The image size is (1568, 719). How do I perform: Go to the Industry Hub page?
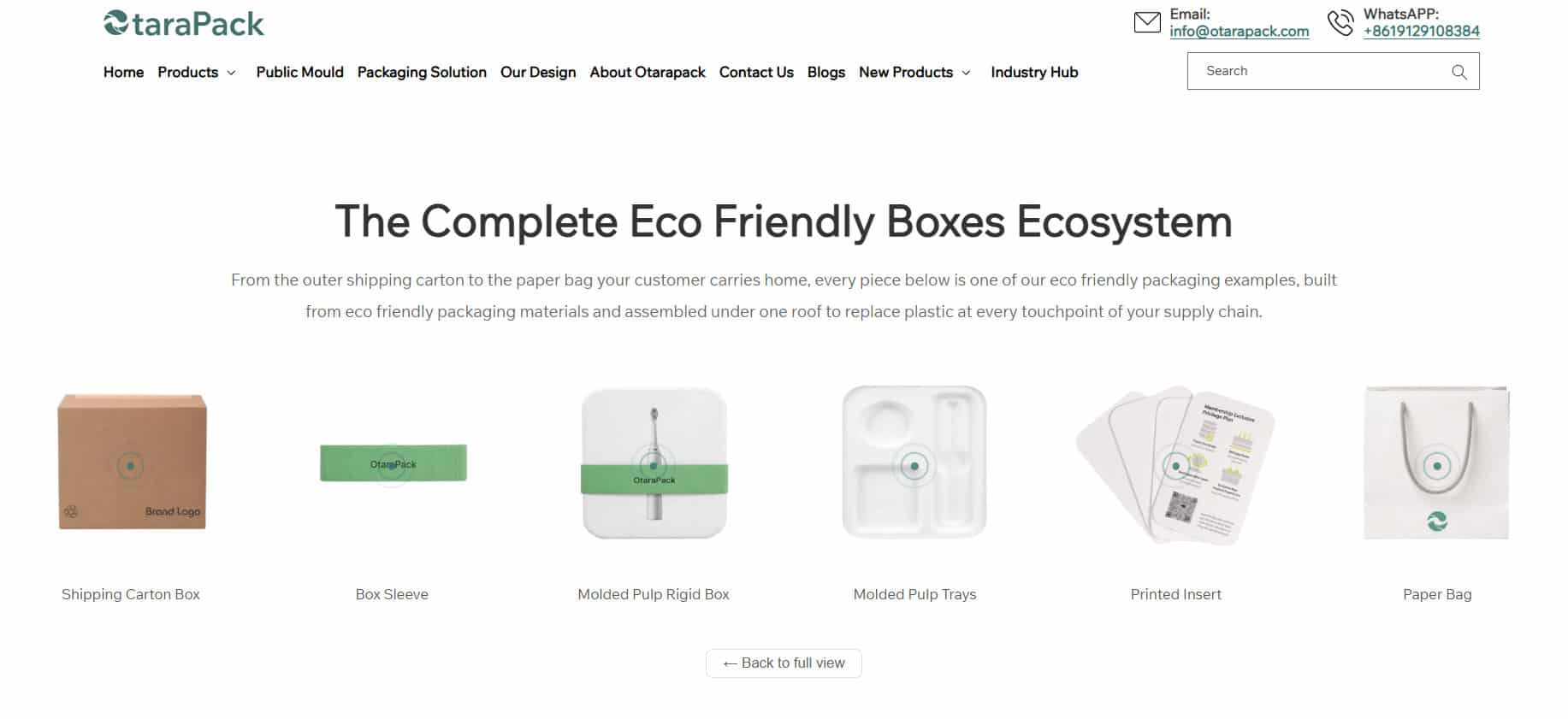1034,73
